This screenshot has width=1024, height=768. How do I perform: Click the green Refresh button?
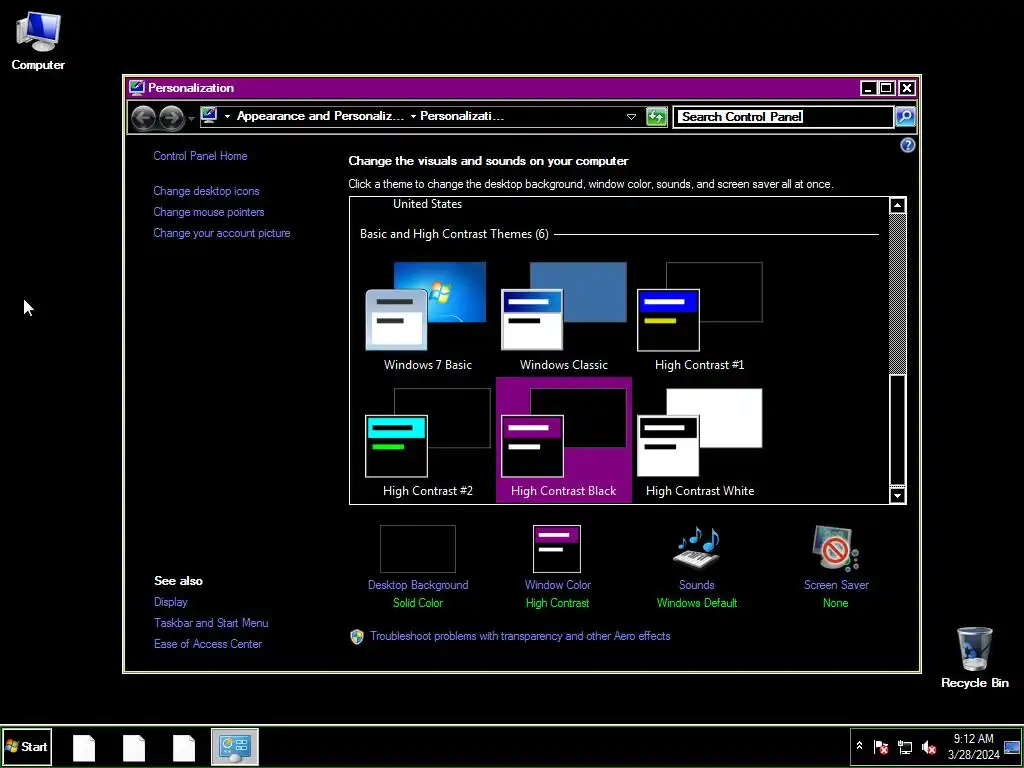656,117
